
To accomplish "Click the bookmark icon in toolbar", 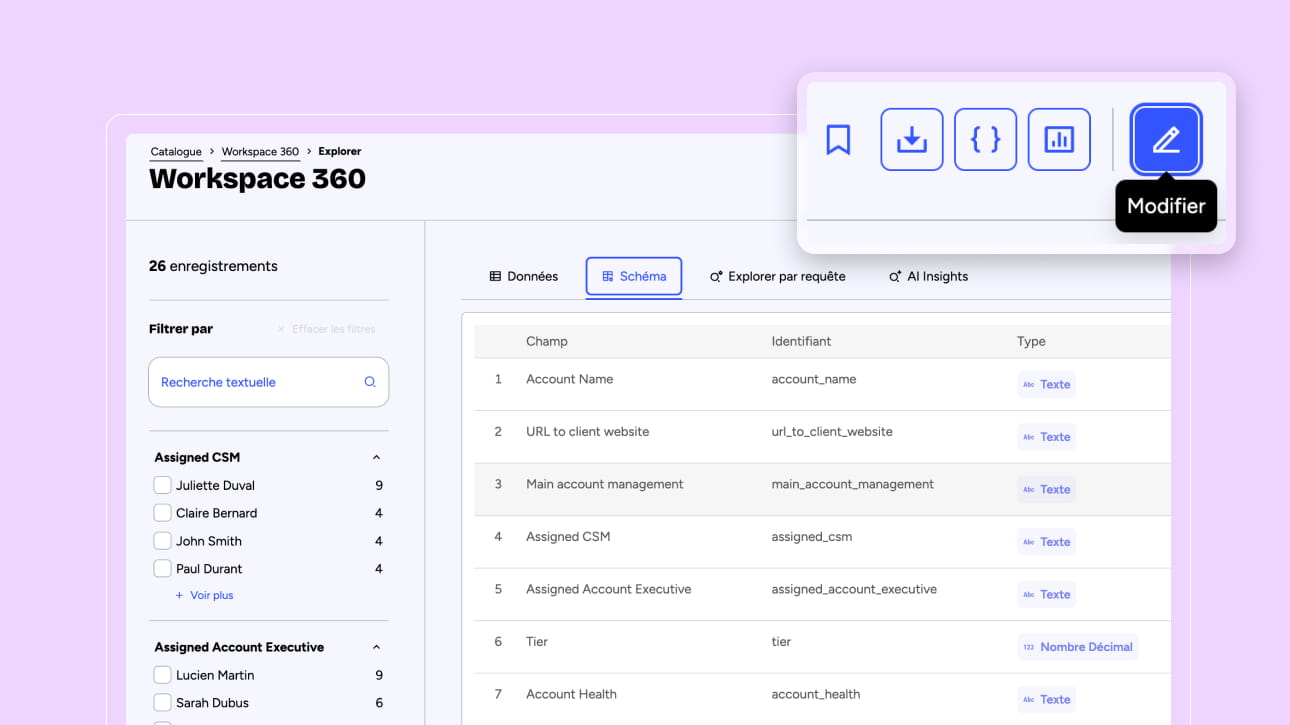I will point(838,140).
